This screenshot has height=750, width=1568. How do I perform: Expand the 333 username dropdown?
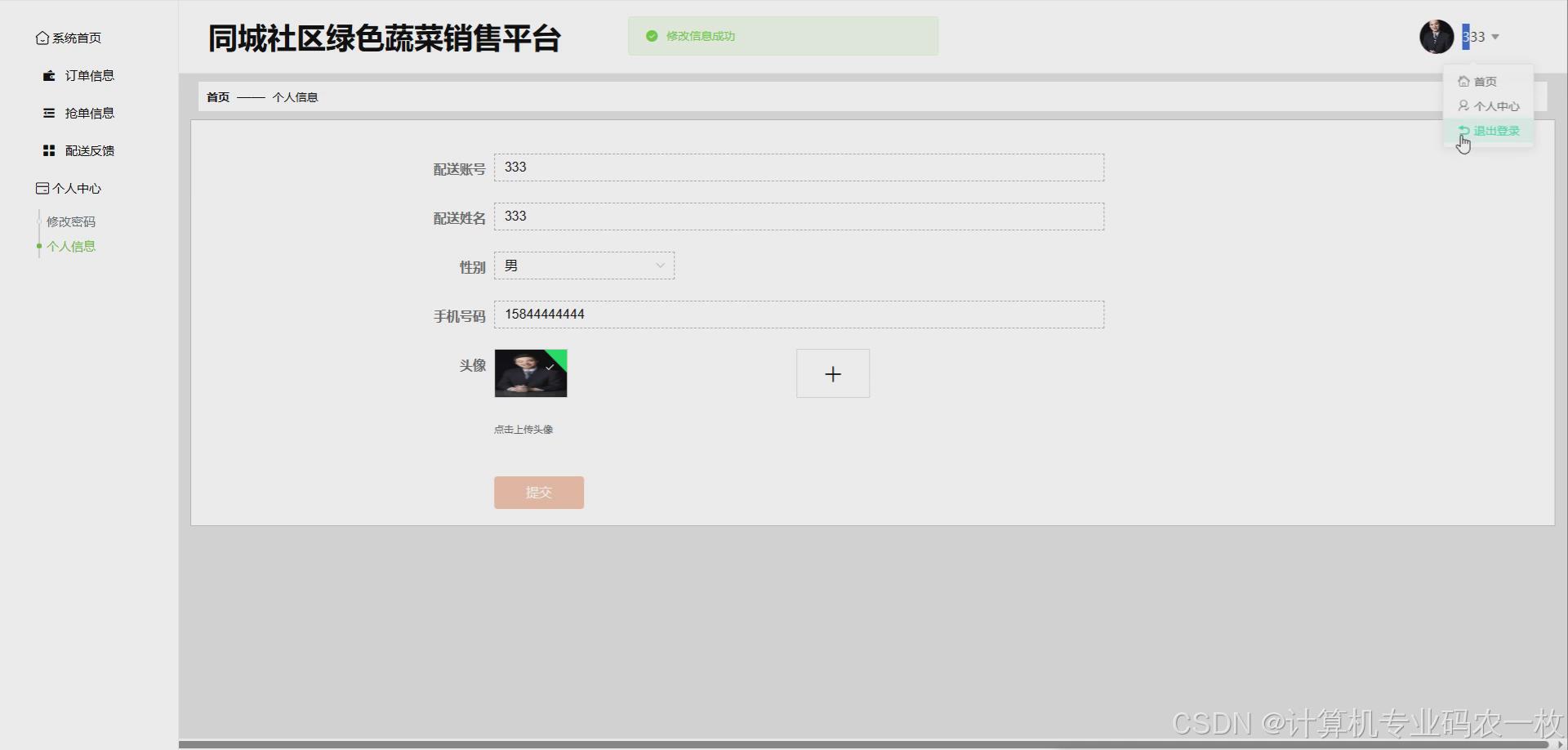(1480, 36)
